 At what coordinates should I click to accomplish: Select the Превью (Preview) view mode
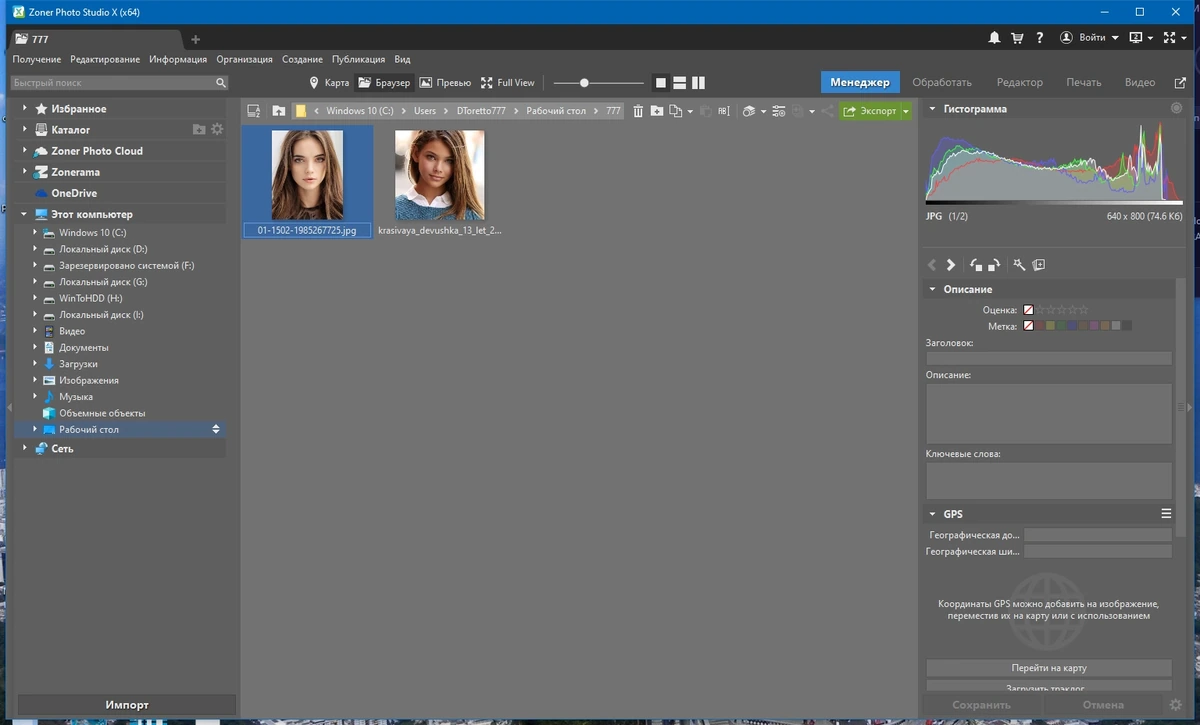[445, 83]
